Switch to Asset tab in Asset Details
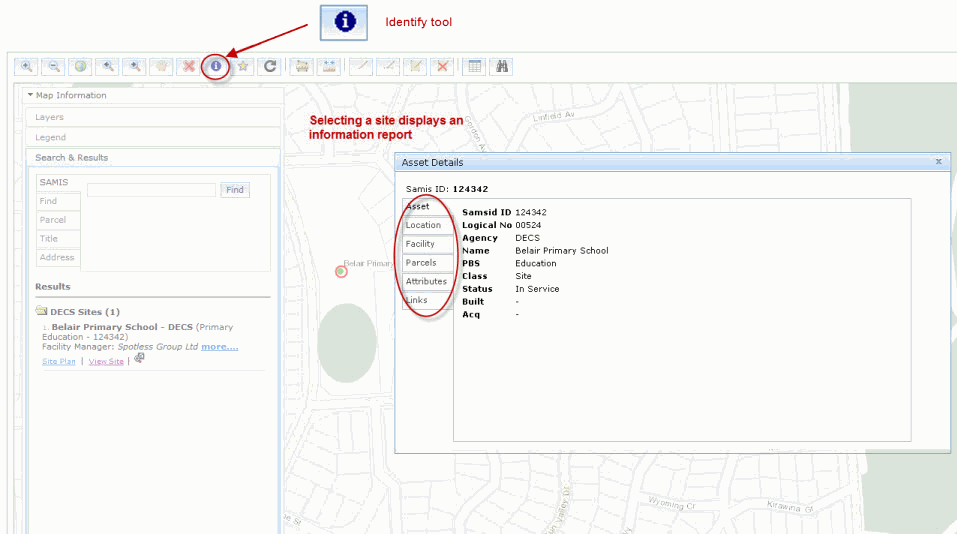This screenshot has height=534, width=957. pyautogui.click(x=428, y=207)
